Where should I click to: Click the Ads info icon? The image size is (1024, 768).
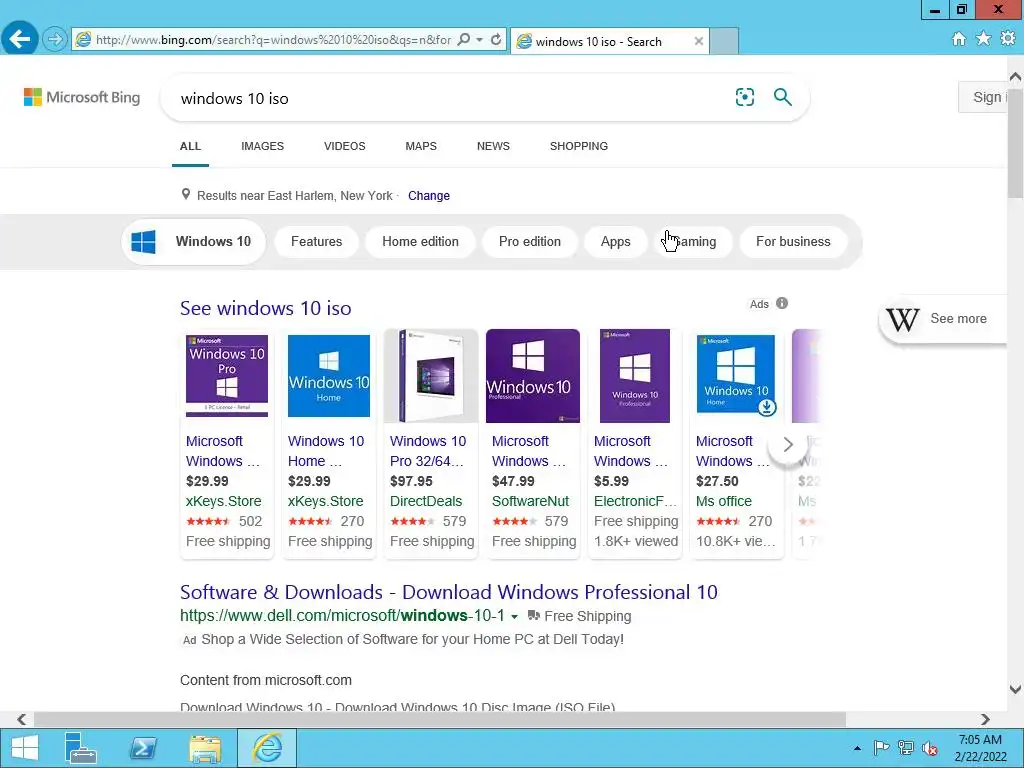pyautogui.click(x=782, y=304)
